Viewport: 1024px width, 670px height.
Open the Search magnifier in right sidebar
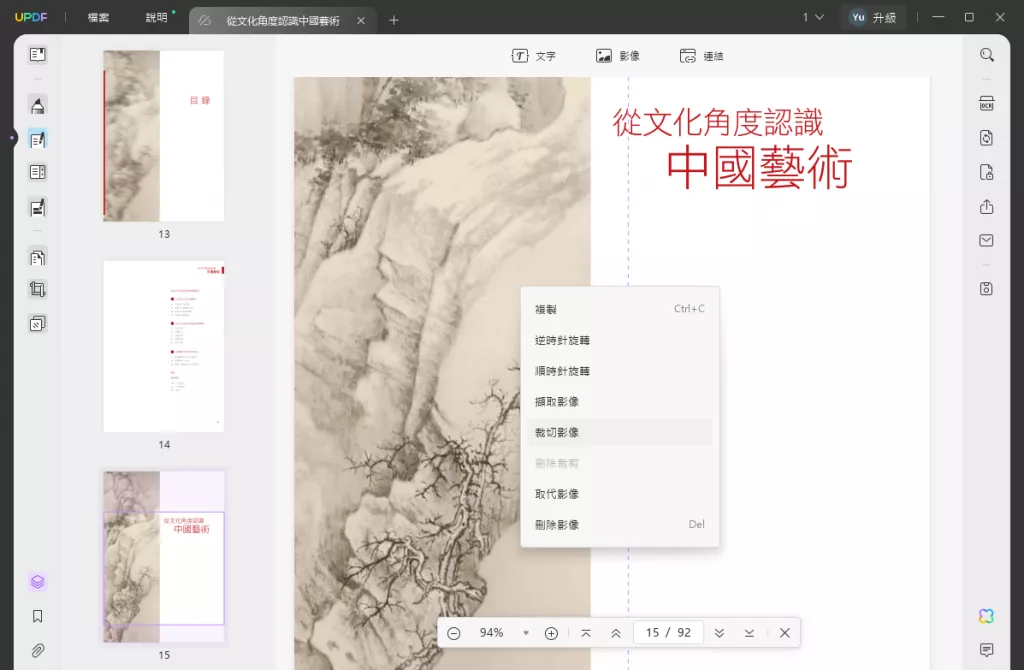coord(987,55)
